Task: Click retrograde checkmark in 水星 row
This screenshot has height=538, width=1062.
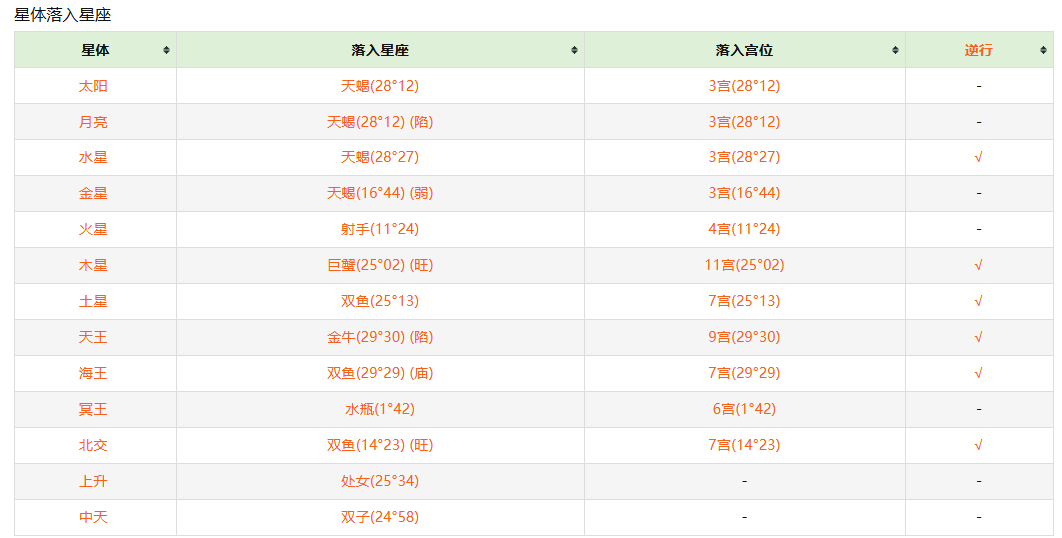Action: [x=978, y=157]
